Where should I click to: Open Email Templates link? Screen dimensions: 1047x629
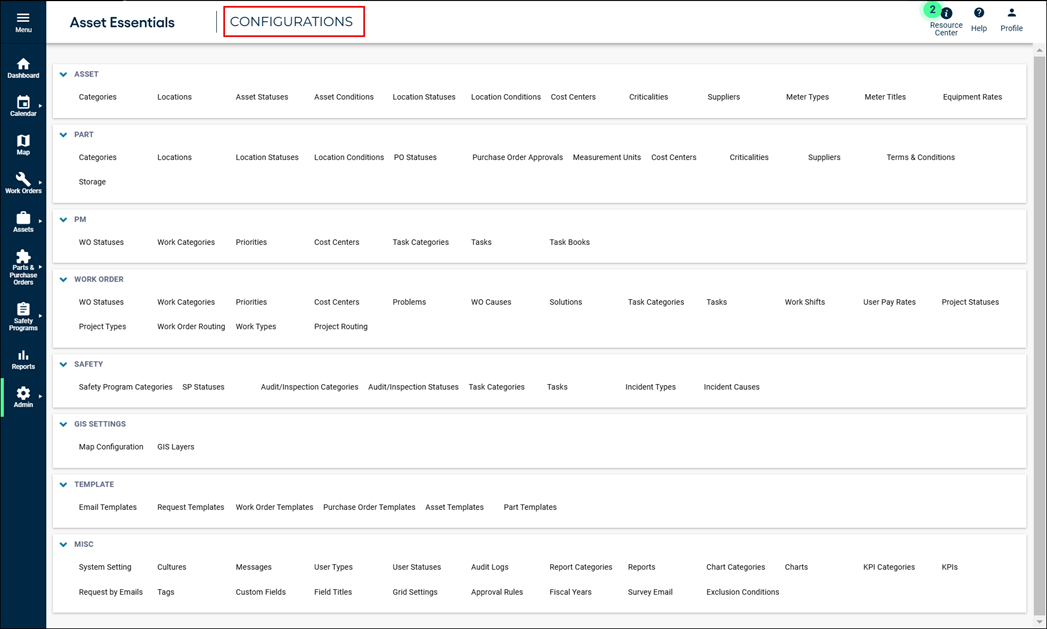tap(108, 507)
